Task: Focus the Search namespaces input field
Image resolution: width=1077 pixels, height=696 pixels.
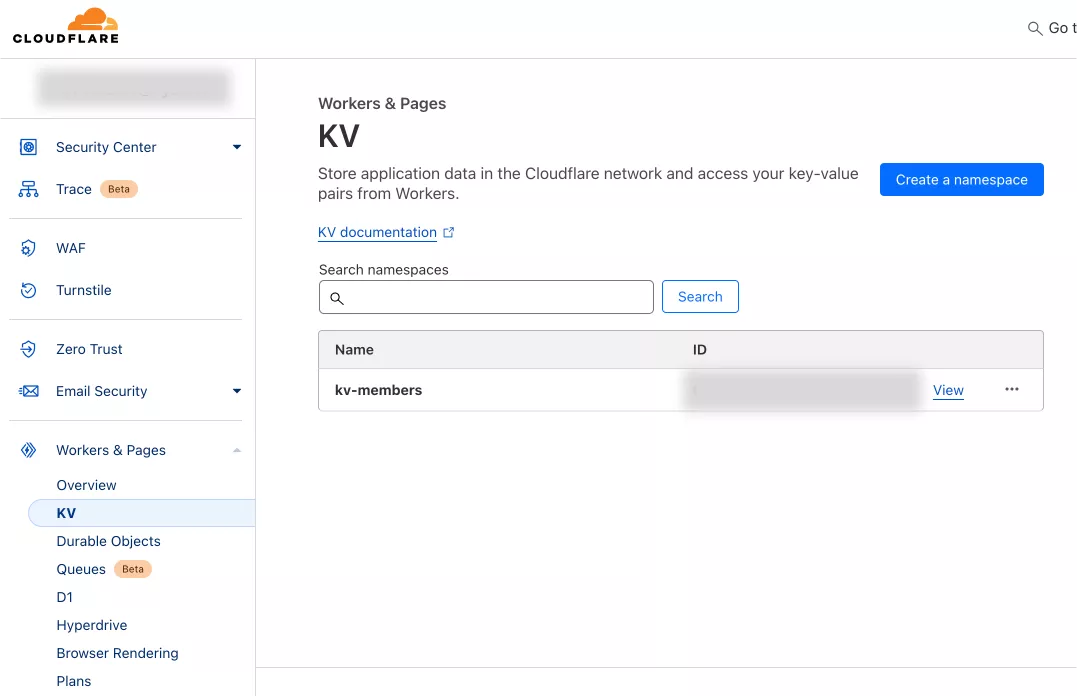Action: point(497,297)
